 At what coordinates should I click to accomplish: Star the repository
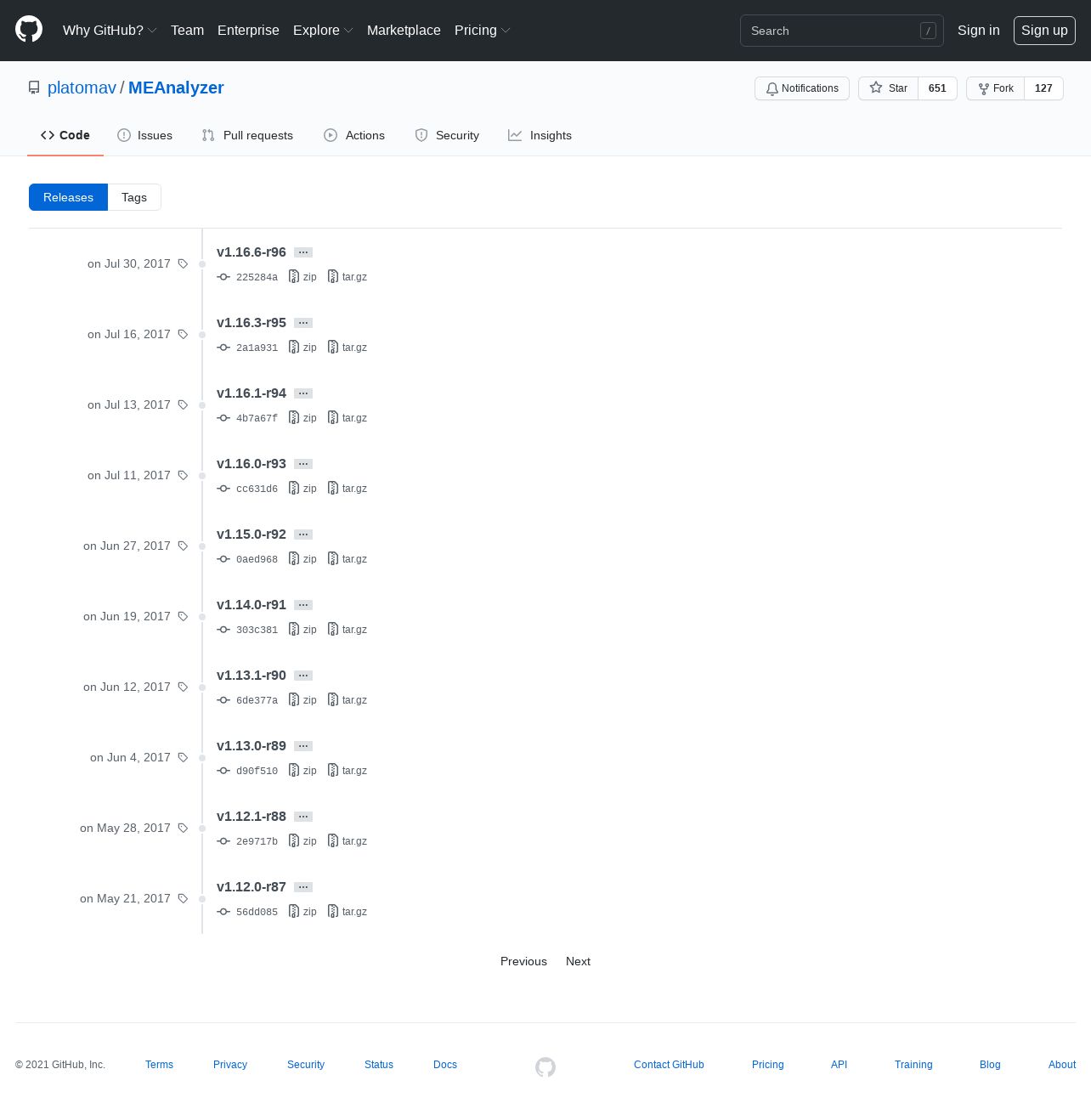pos(888,88)
